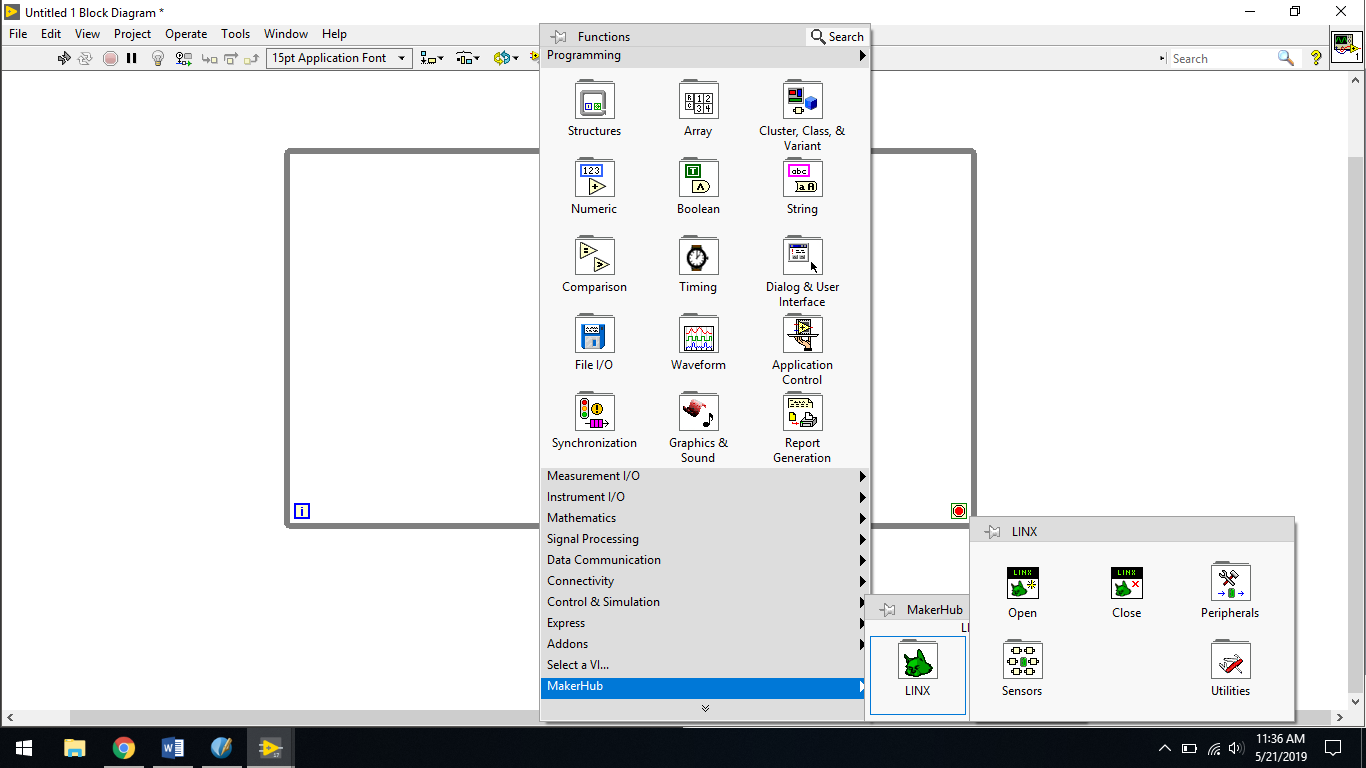The width and height of the screenshot is (1366, 768).
Task: Pin the MakerHub palette
Action: click(x=888, y=610)
